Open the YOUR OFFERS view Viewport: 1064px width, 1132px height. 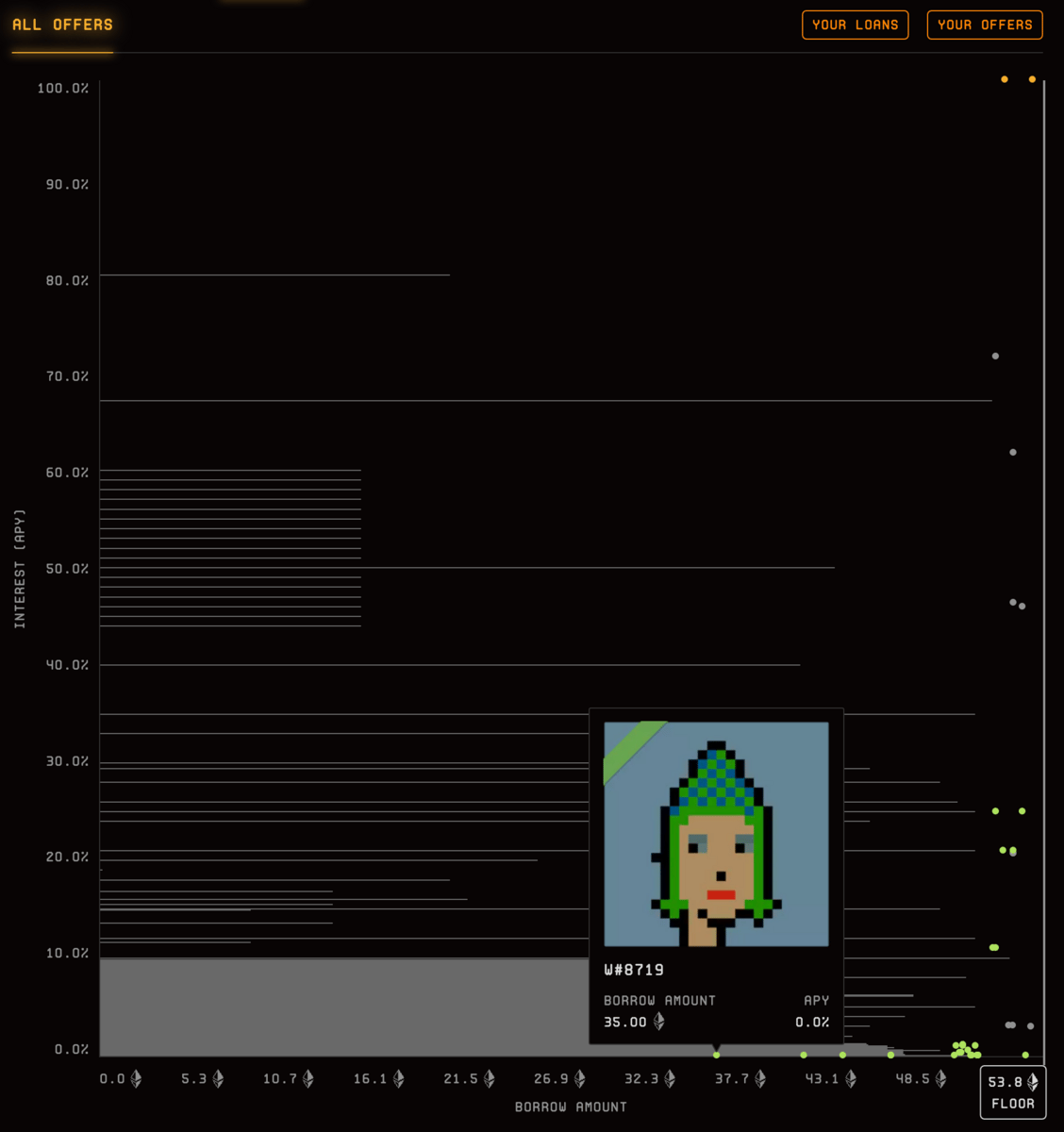click(x=985, y=25)
